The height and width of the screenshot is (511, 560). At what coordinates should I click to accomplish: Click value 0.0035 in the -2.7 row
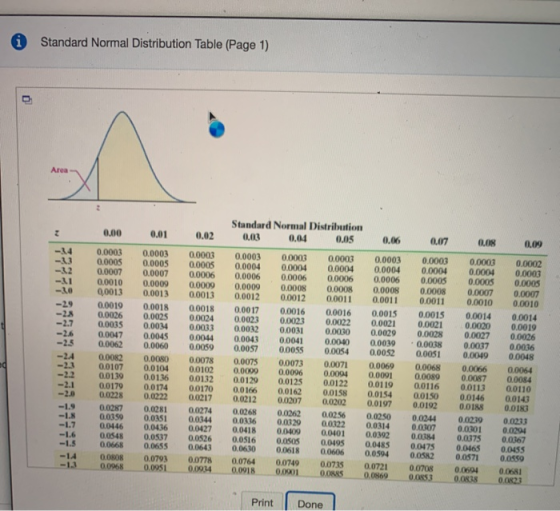pos(110,325)
